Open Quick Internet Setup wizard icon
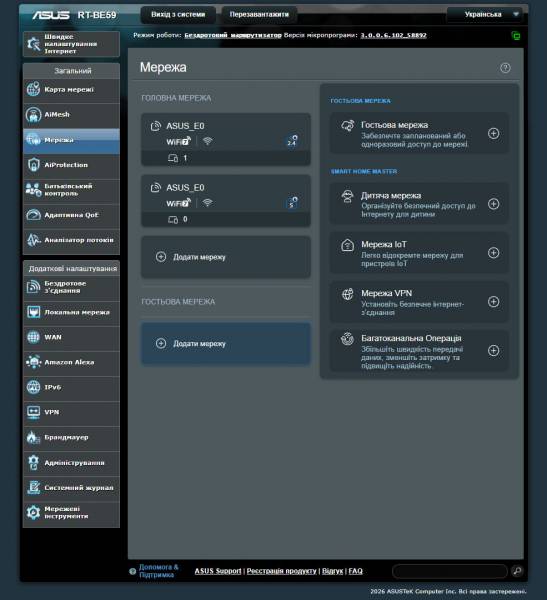547x600 pixels. (x=34, y=44)
